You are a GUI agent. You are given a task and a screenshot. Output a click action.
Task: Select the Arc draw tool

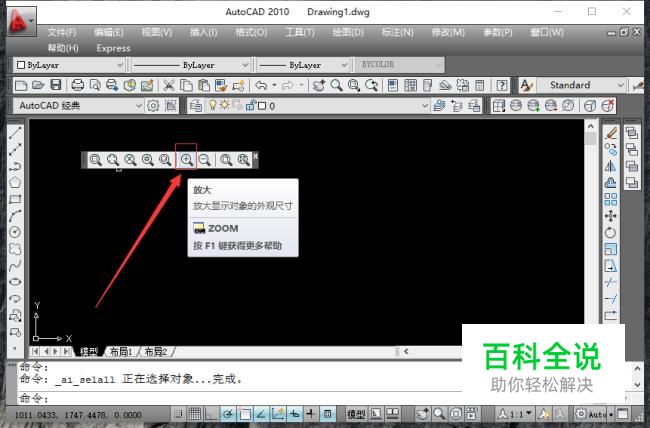15,216
